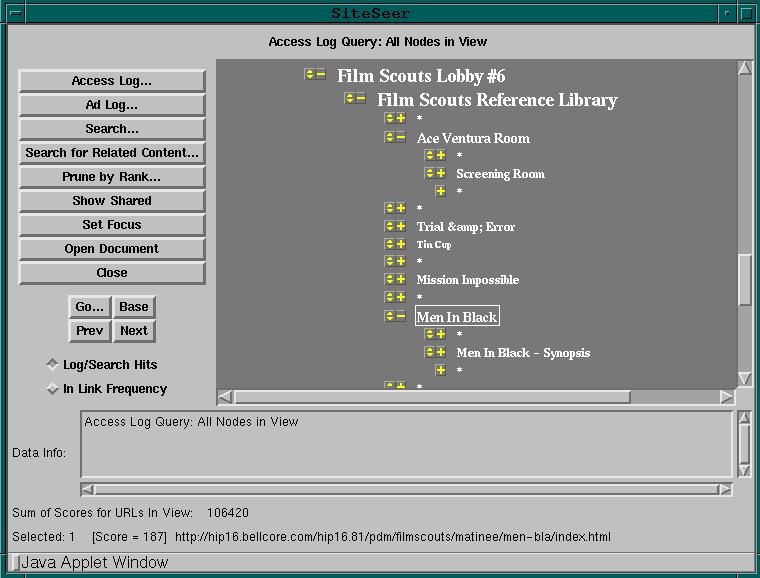
Task: Select the Film Scouts Reference Library tree item
Action: [497, 99]
